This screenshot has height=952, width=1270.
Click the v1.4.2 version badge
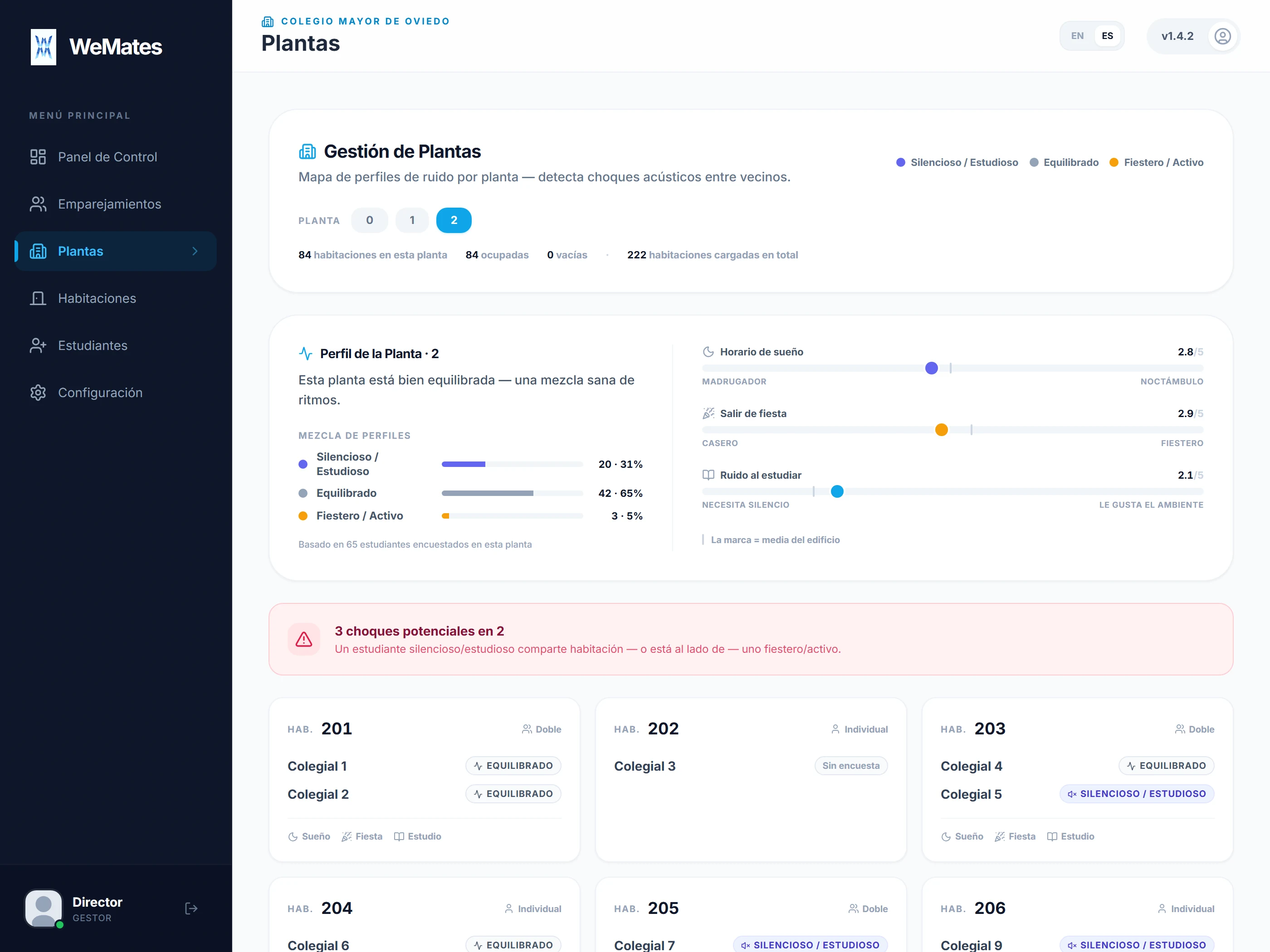[x=1177, y=36]
